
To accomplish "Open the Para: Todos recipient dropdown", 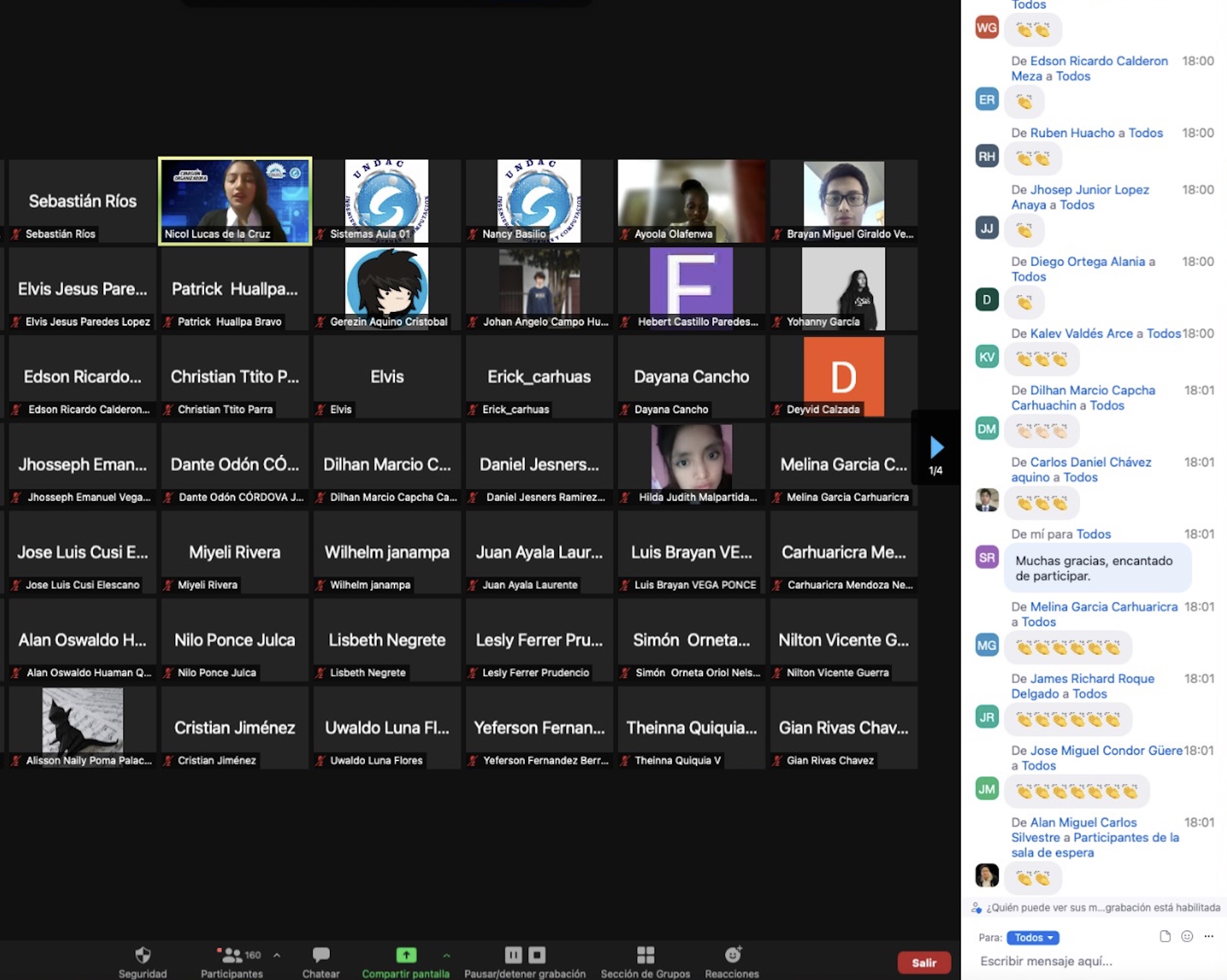I will click(x=1032, y=938).
